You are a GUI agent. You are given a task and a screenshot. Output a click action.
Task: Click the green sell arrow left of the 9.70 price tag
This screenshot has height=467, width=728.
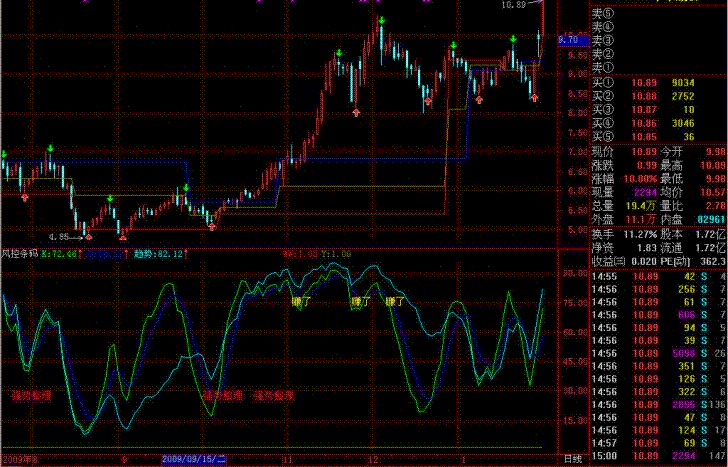click(513, 39)
